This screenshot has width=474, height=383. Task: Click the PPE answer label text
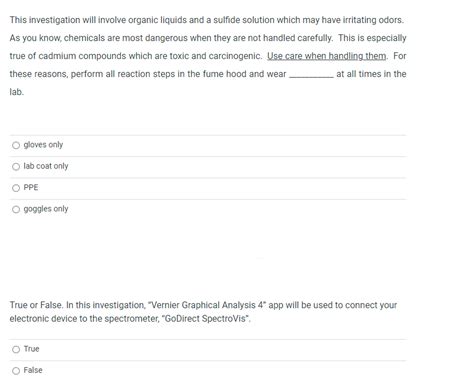pos(31,187)
